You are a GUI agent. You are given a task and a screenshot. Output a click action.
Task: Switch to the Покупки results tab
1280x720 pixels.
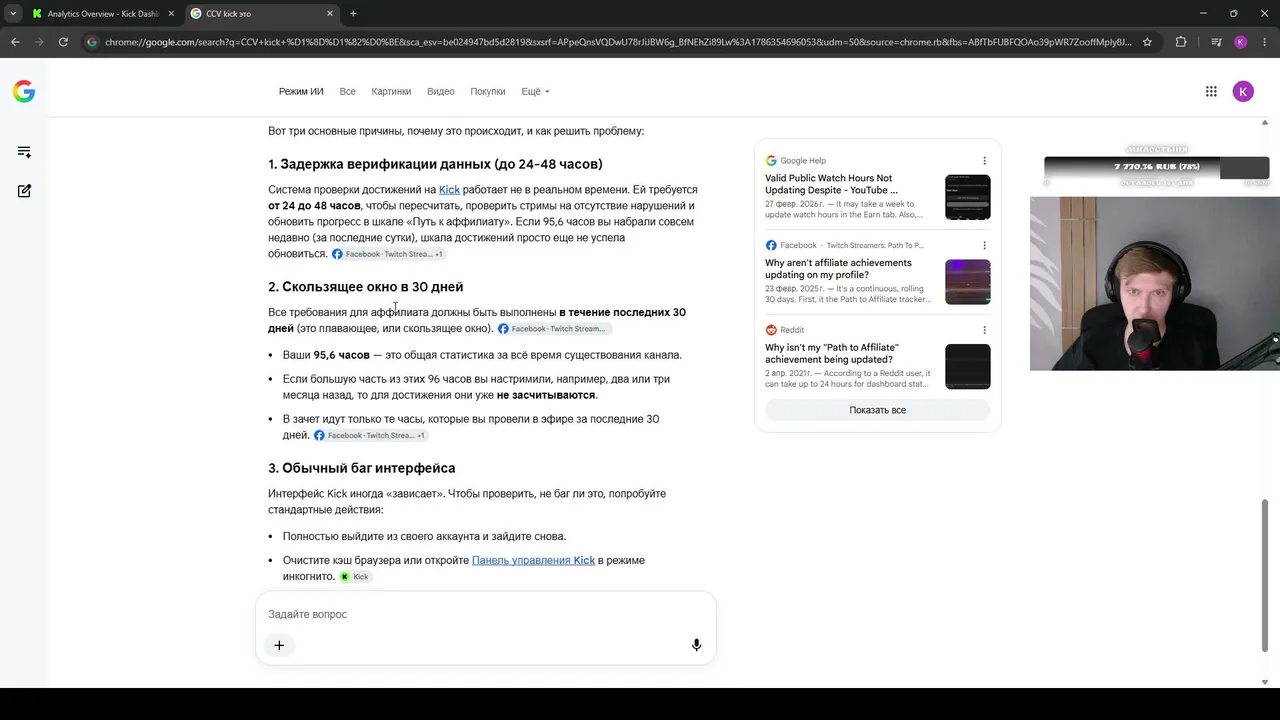pos(488,91)
